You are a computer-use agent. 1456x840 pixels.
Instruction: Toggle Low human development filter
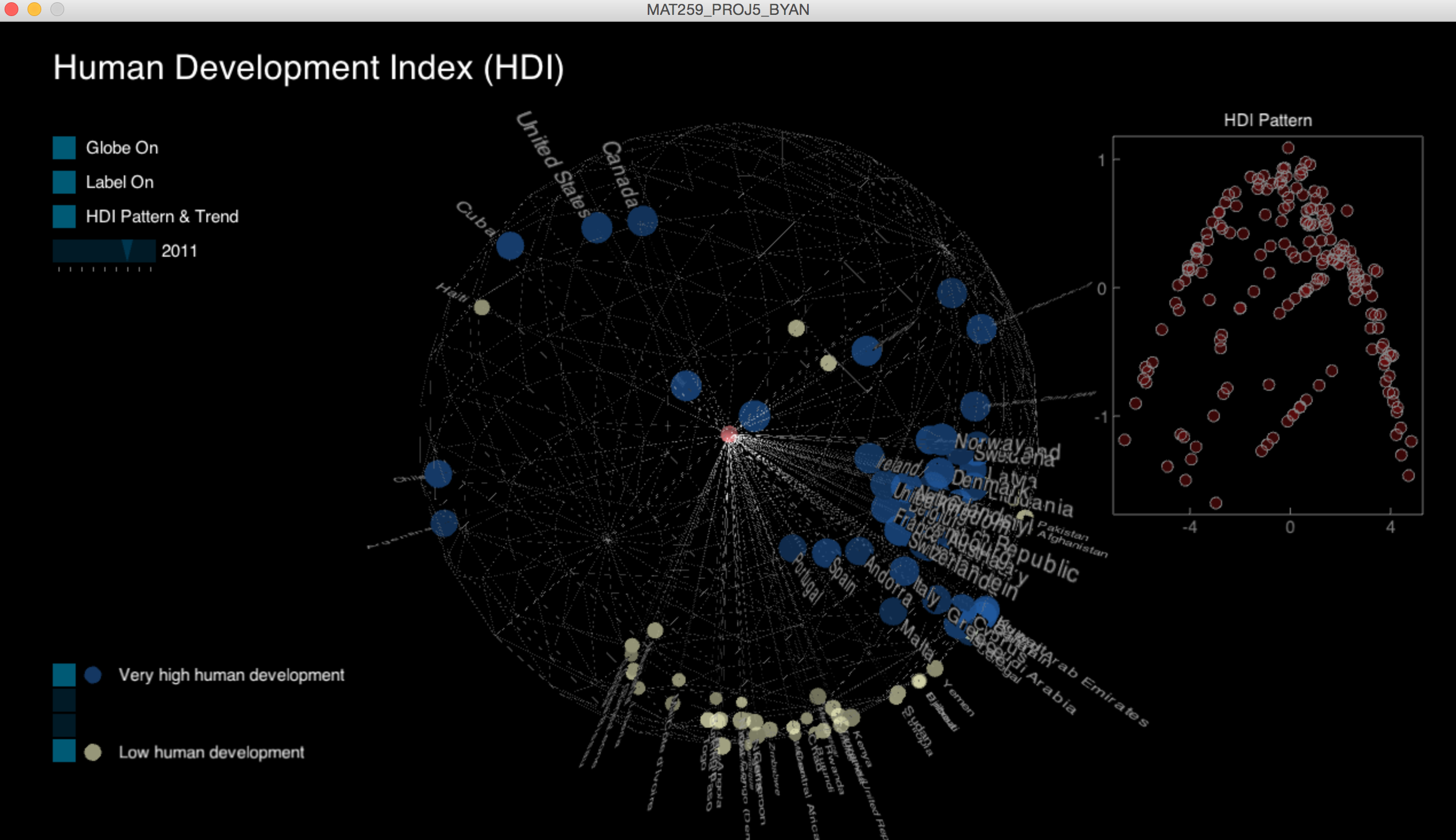[64, 751]
